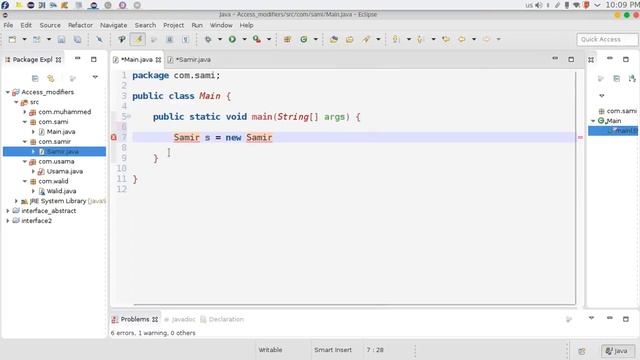
Task: Expand the JRE System Library node
Action: [x=16, y=201]
